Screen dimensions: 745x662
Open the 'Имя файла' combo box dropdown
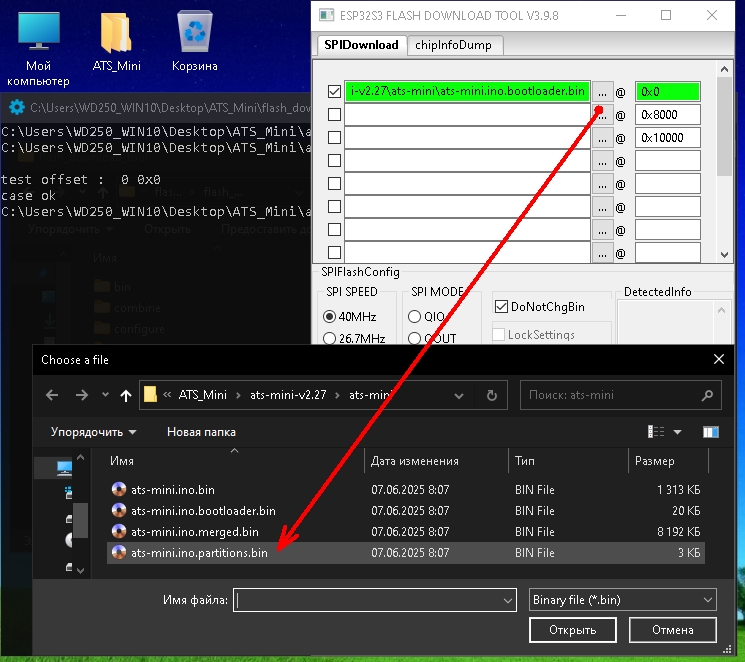tap(507, 600)
